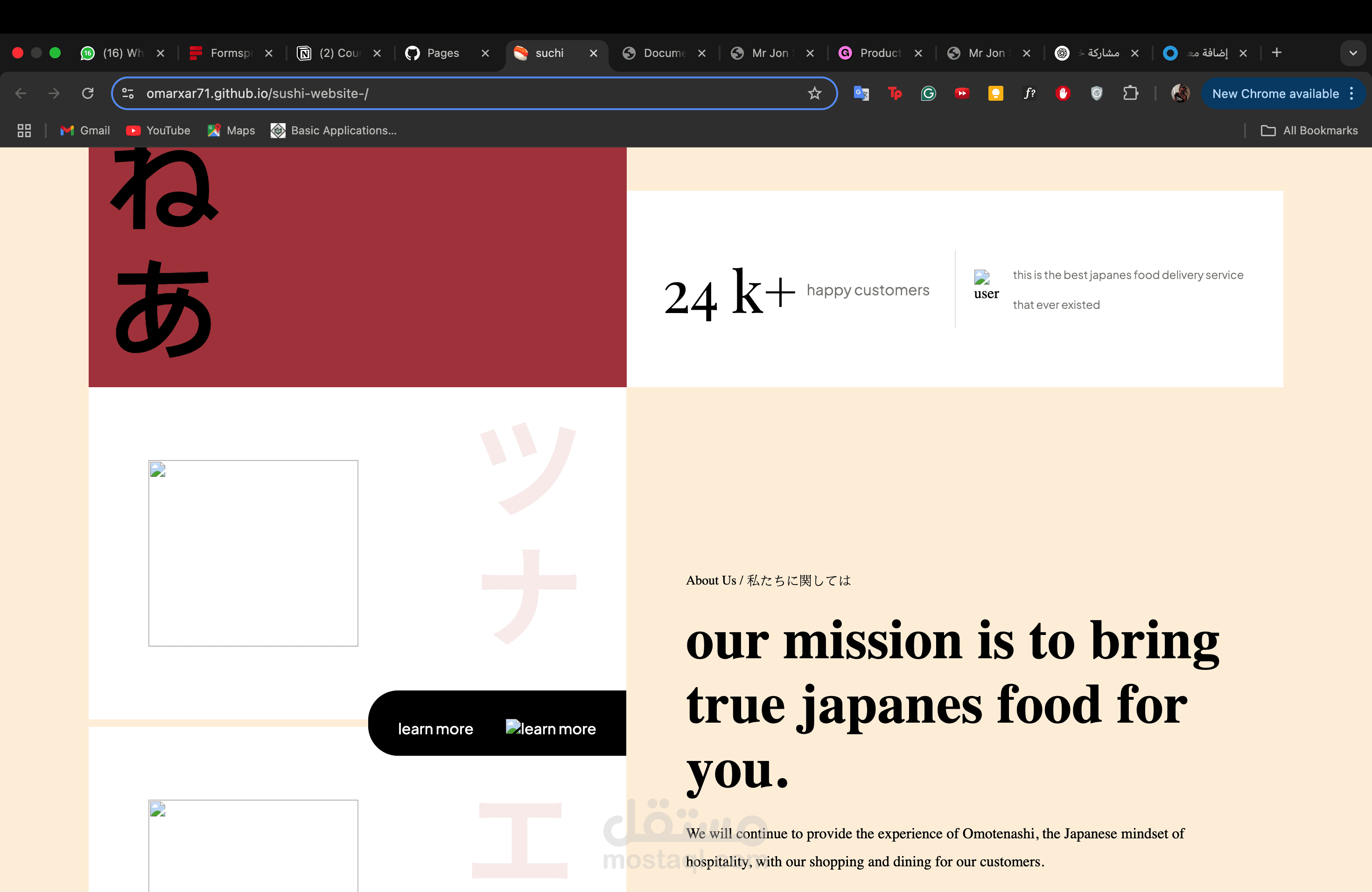
Task: Open the site information icon in address bar
Action: (x=128, y=93)
